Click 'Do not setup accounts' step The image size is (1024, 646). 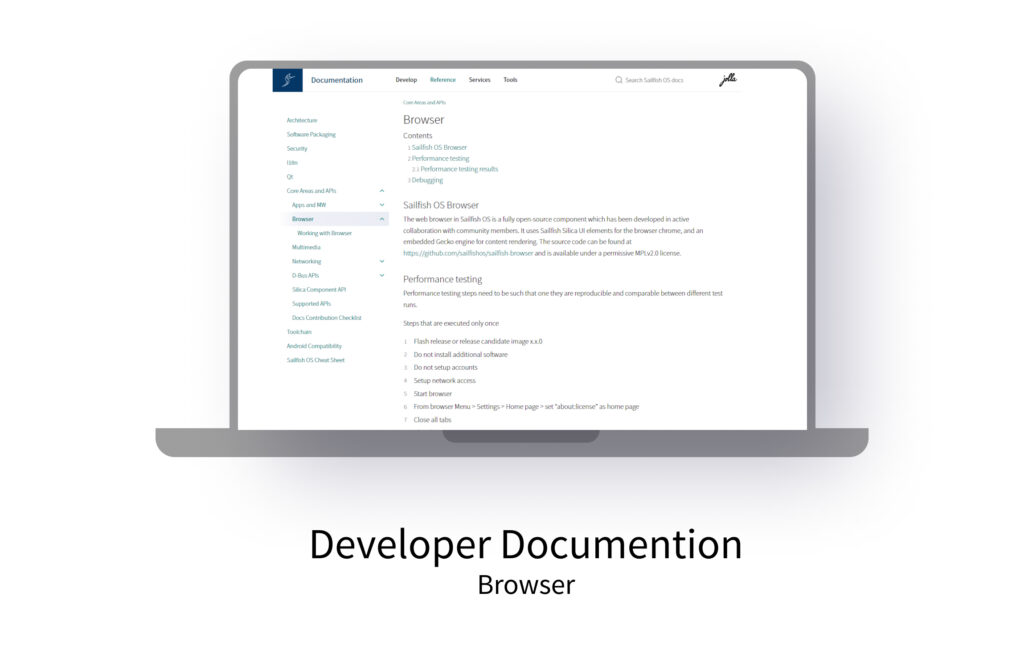(x=445, y=368)
